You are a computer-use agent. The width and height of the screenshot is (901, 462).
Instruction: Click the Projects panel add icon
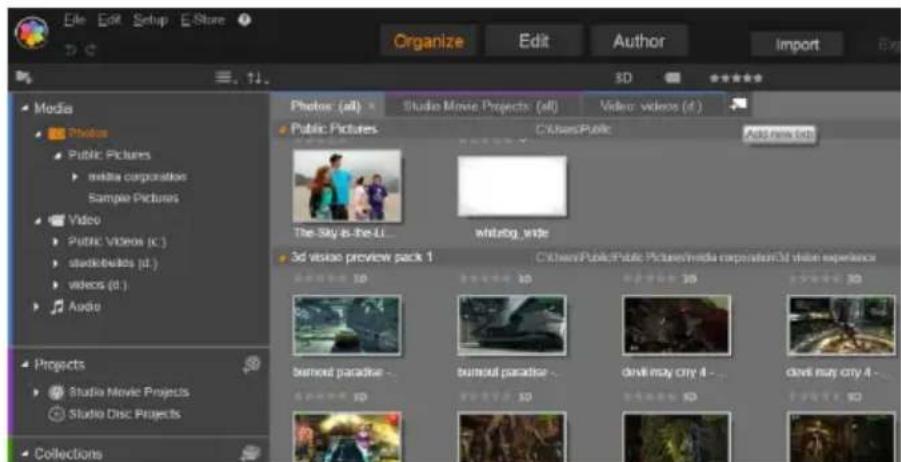click(x=252, y=364)
